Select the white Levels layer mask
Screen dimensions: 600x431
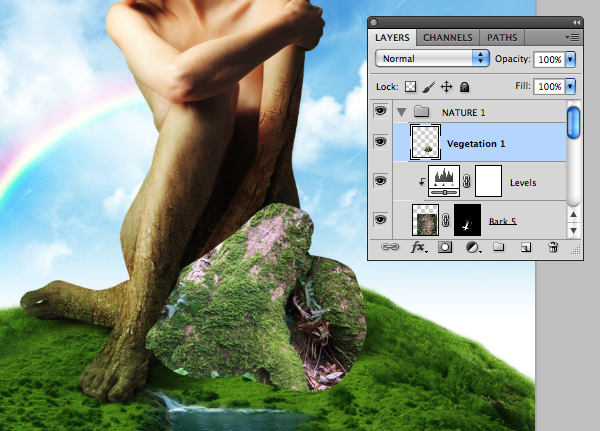click(488, 181)
